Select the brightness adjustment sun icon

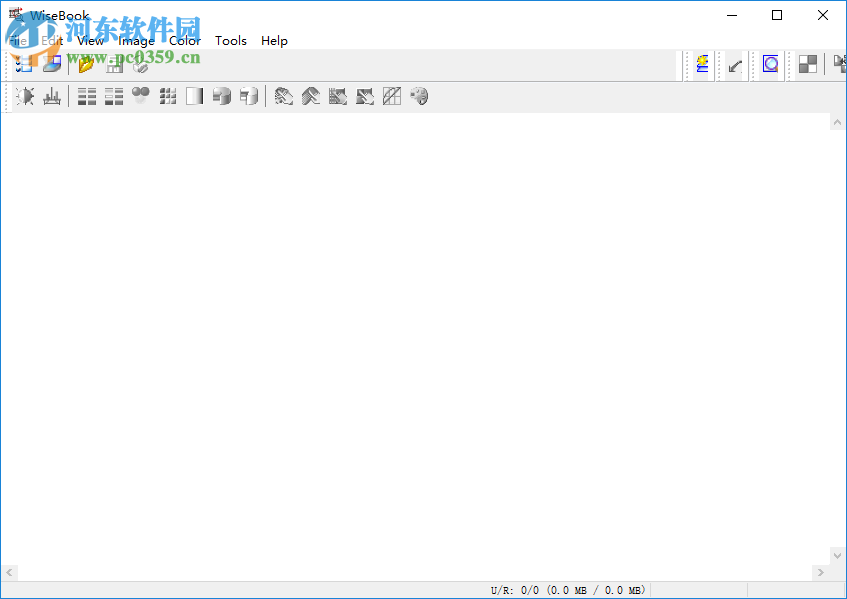(x=24, y=95)
